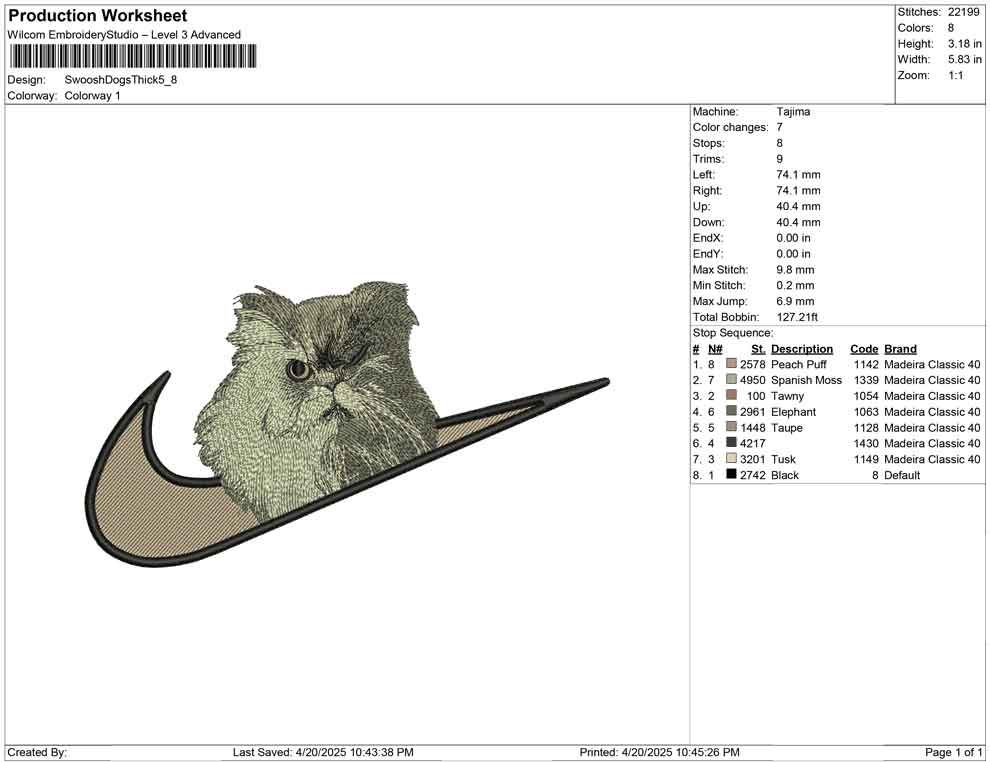This screenshot has width=990, height=762.
Task: Click the 'Trims:' label
Action: 708,159
